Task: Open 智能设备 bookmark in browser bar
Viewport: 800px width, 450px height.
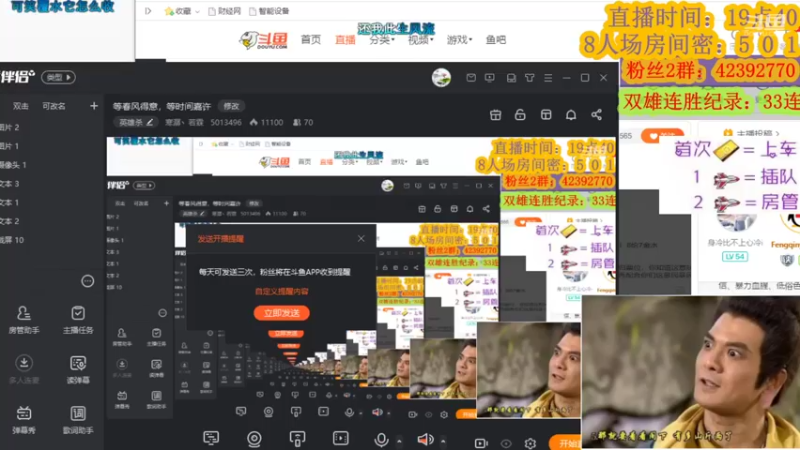Action: tap(269, 11)
